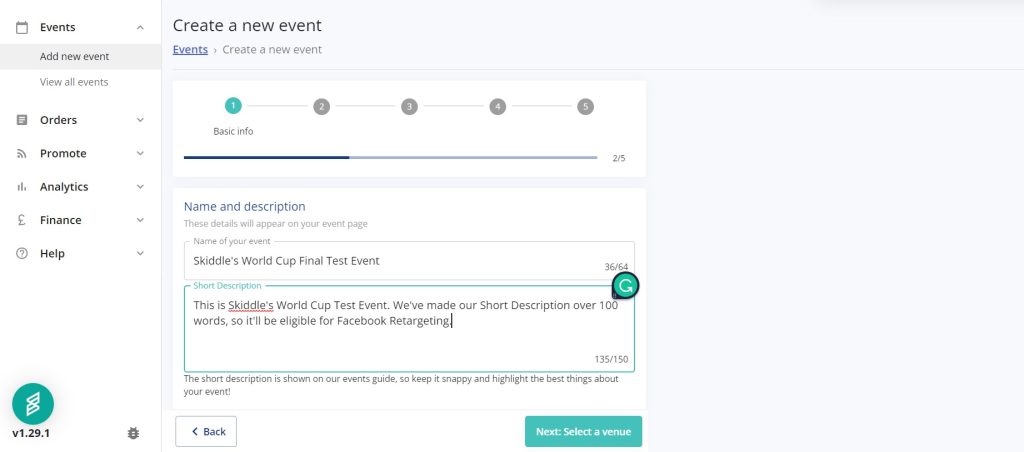The height and width of the screenshot is (452, 1024).
Task: Click the Promote feed icon
Action: (22, 154)
